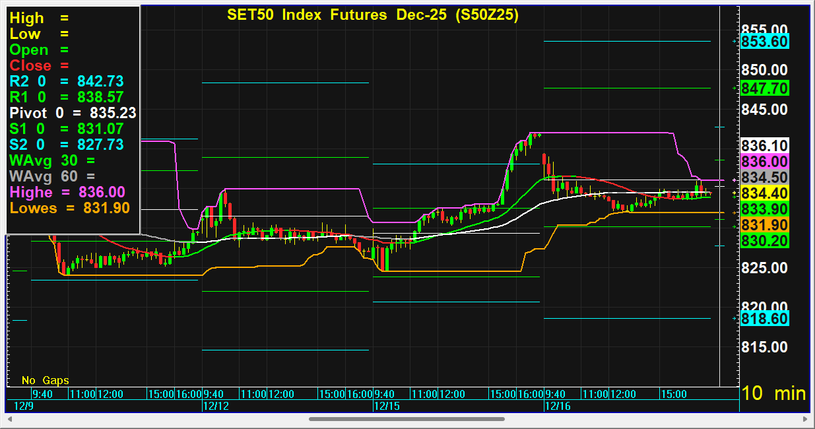Select the Pivot 0 legend entry

[x=72, y=113]
